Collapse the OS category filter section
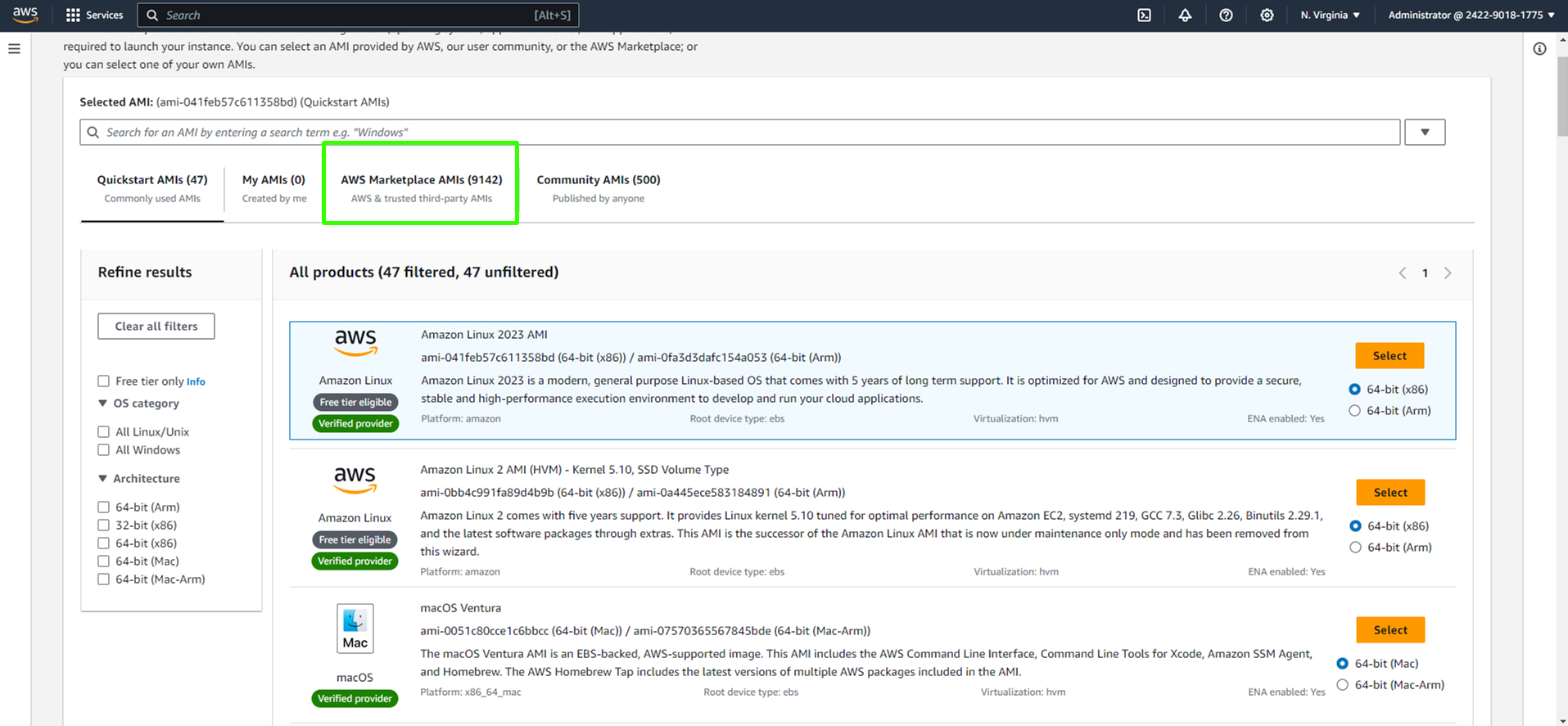This screenshot has width=1568, height=726. [102, 403]
